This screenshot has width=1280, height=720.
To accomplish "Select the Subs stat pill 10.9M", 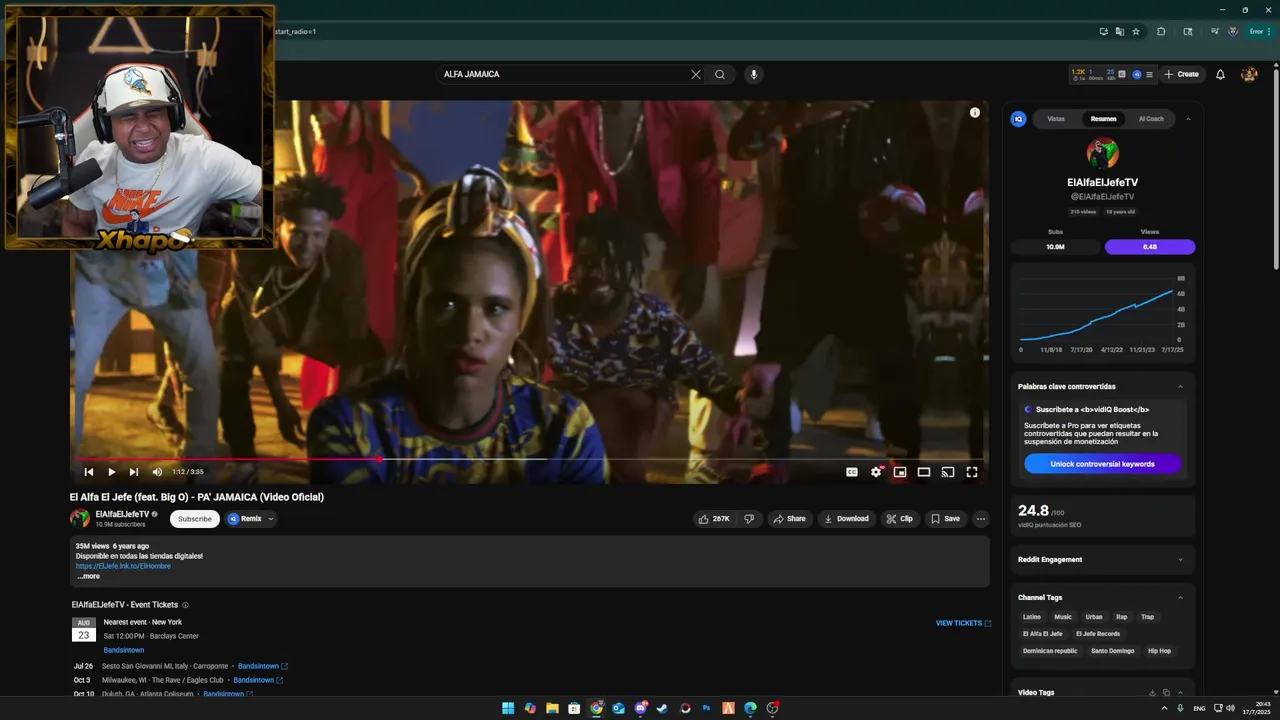I will [x=1055, y=247].
